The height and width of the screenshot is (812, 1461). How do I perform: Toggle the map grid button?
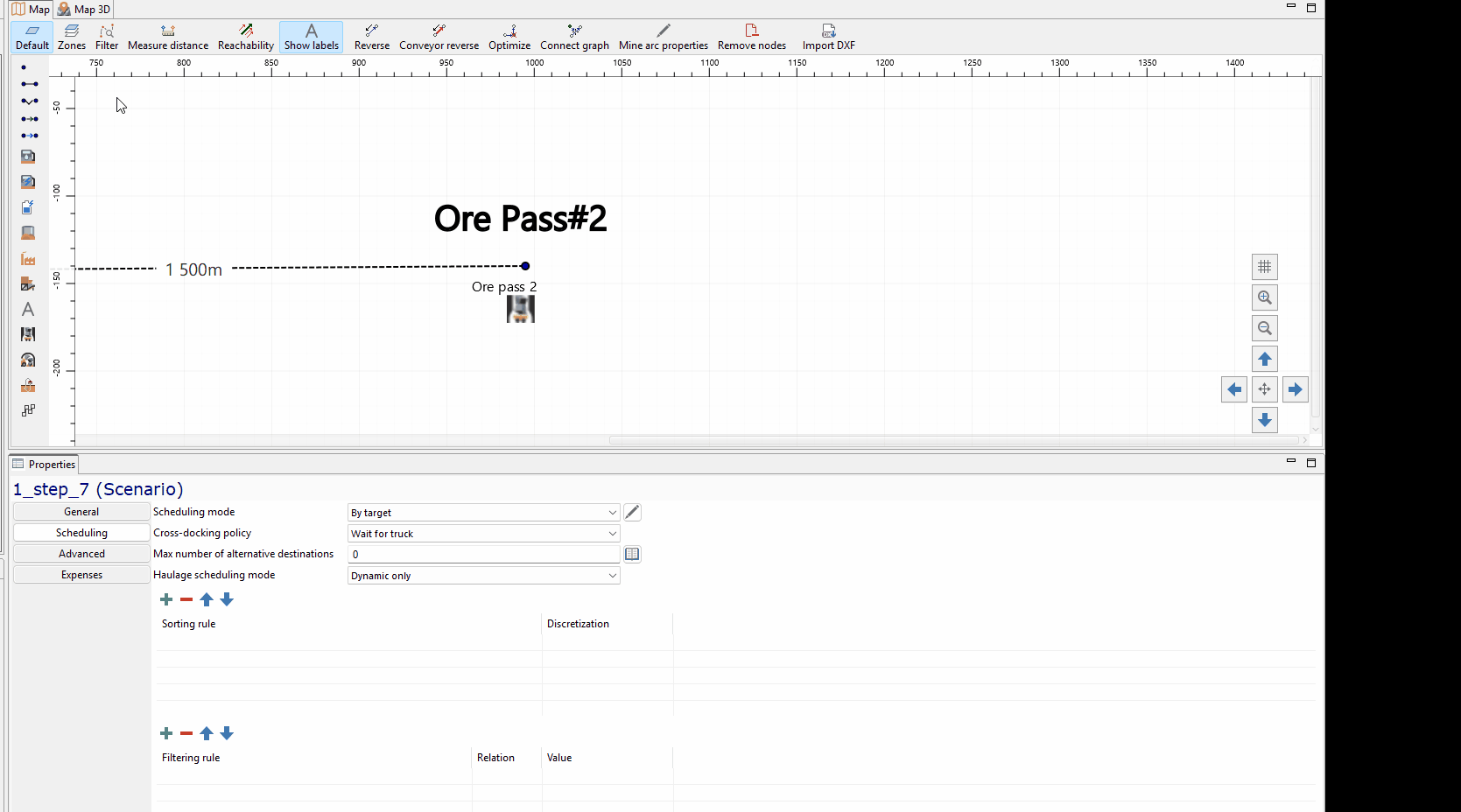(1264, 267)
